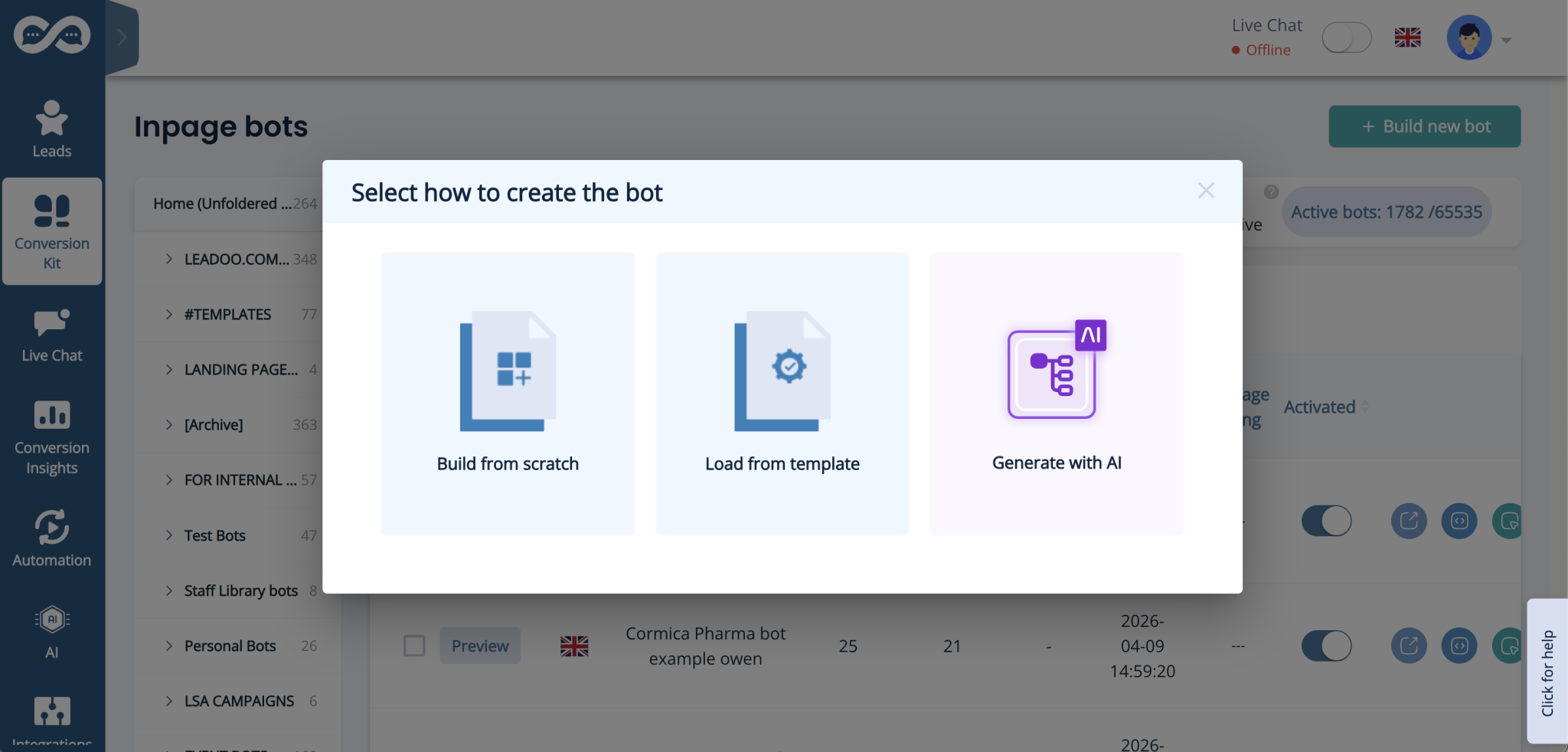
Task: Toggle Live Chat online status switch
Action: (x=1346, y=38)
